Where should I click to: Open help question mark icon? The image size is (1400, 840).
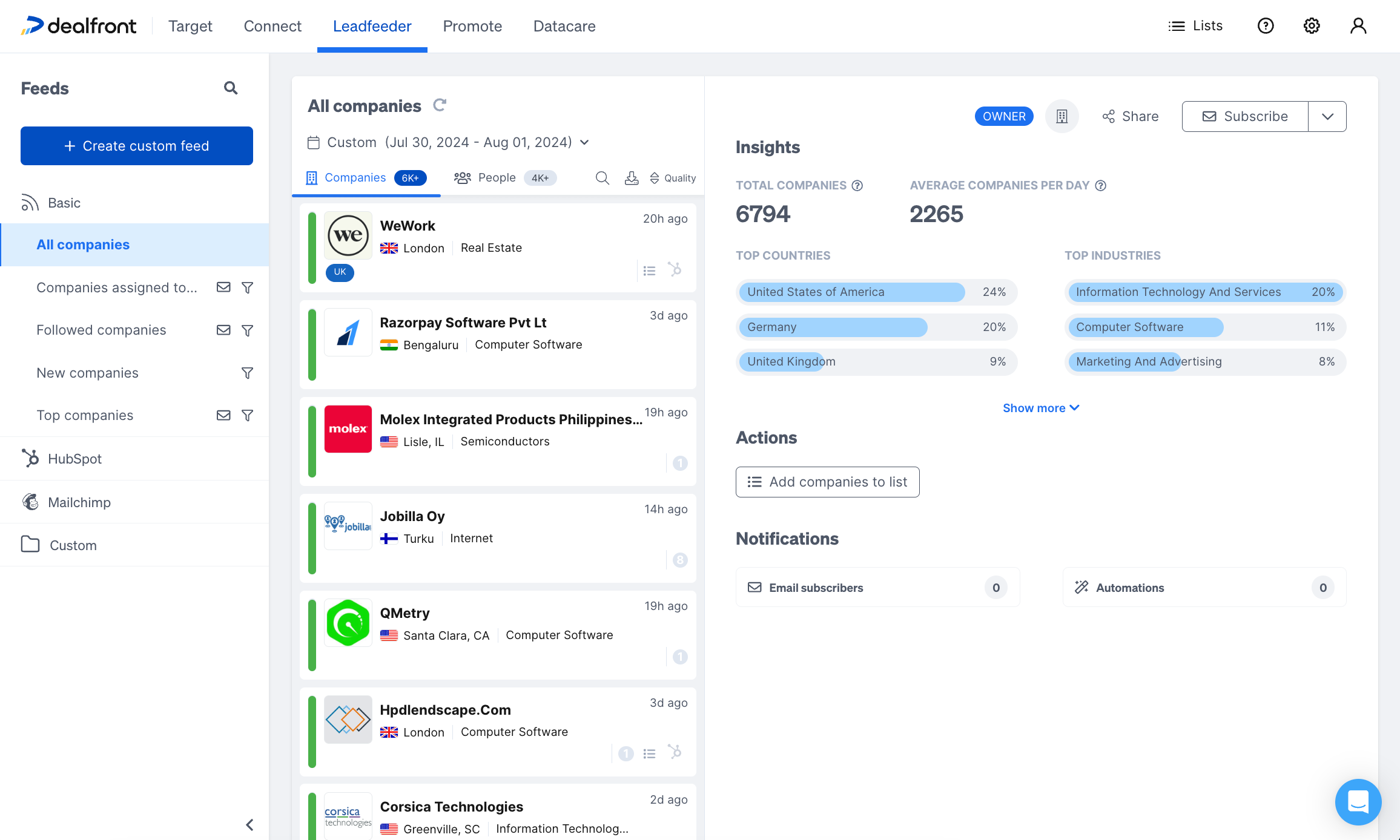pyautogui.click(x=1266, y=26)
